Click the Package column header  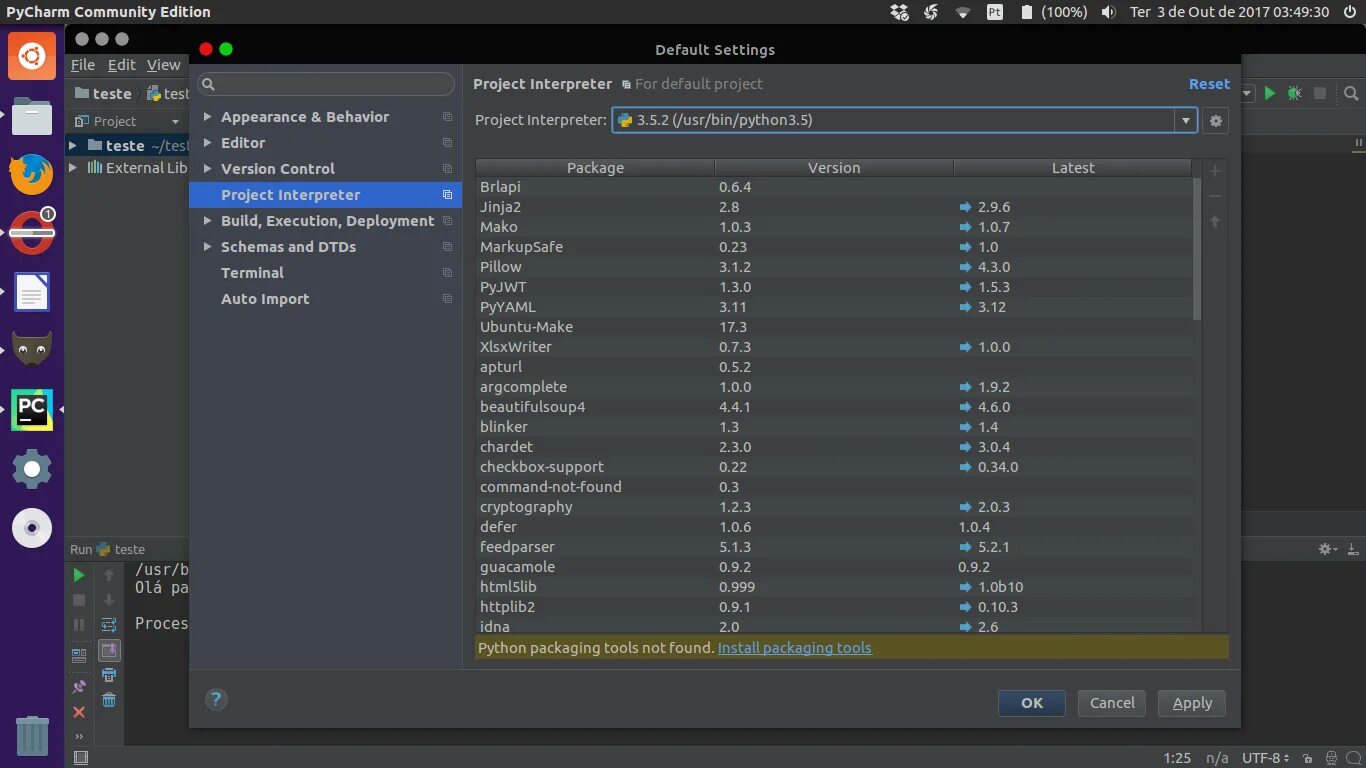tap(595, 168)
